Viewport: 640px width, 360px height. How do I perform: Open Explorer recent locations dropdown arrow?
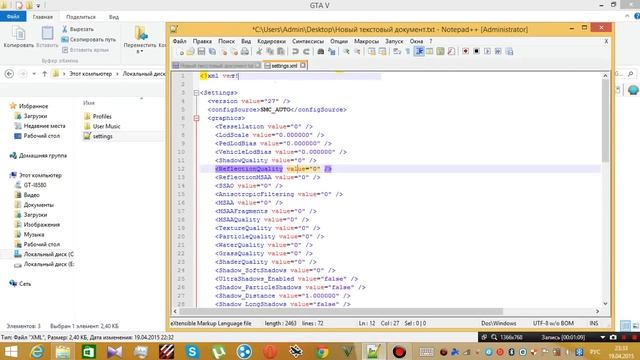pos(34,74)
